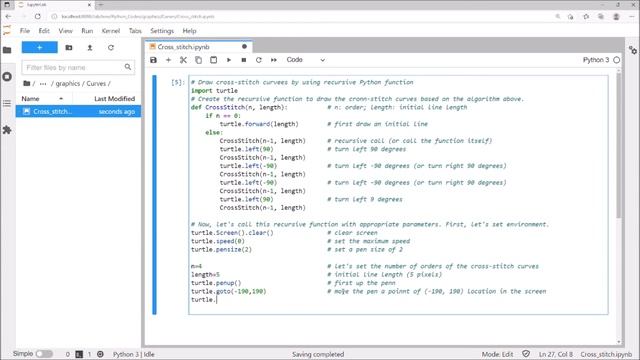This screenshot has width=640, height=360.
Task: Save the notebook with the floppy disk icon
Action: tap(153, 60)
